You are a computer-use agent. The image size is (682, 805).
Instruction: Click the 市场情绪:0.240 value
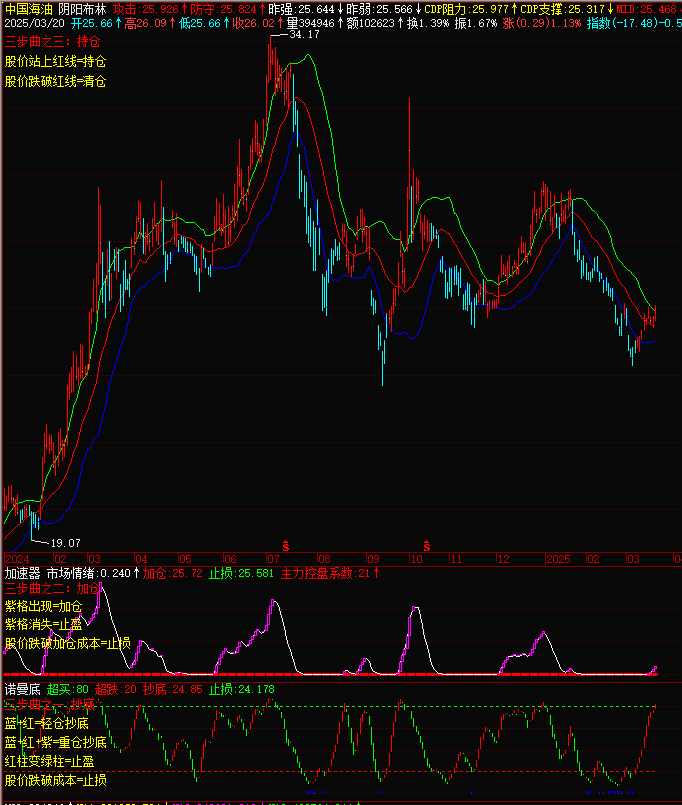click(89, 573)
